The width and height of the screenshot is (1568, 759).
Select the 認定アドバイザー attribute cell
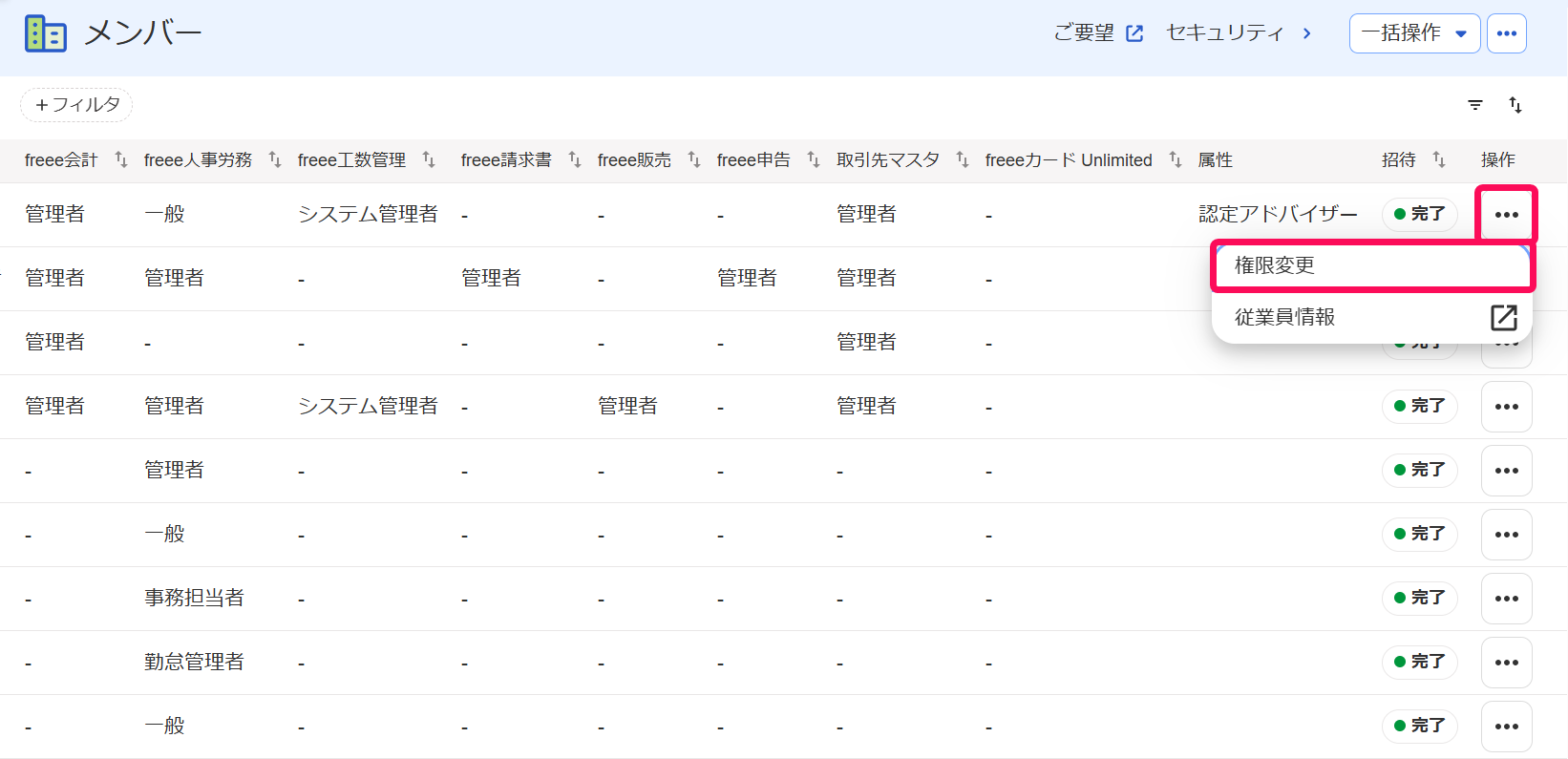tap(1278, 214)
